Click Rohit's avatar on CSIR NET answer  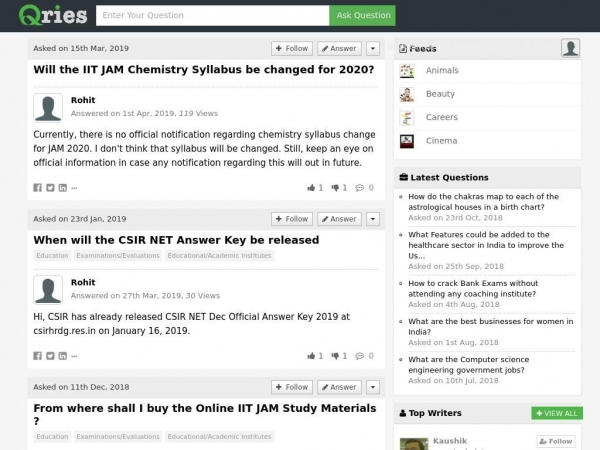[x=48, y=290]
